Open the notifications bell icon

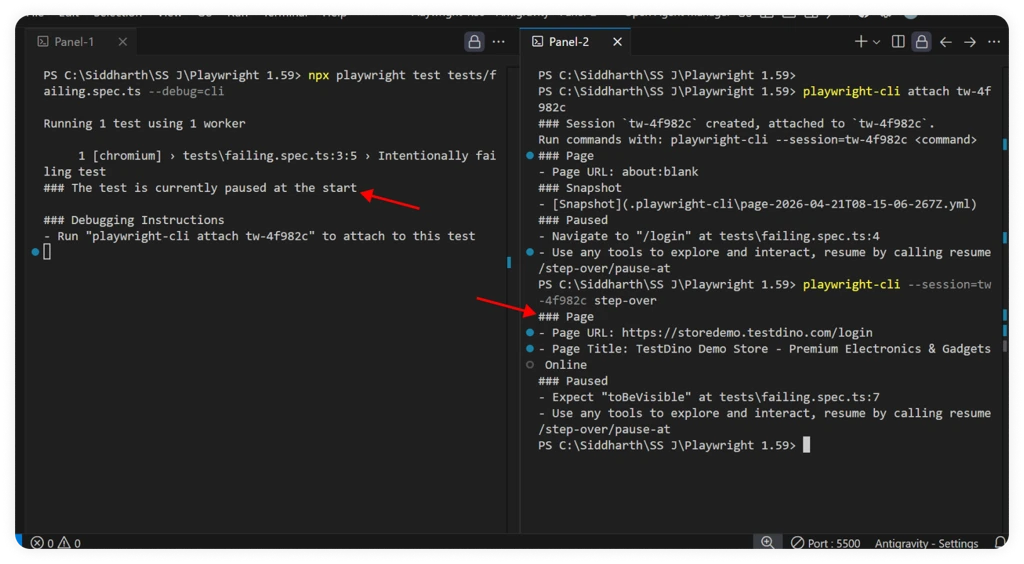(x=1000, y=543)
